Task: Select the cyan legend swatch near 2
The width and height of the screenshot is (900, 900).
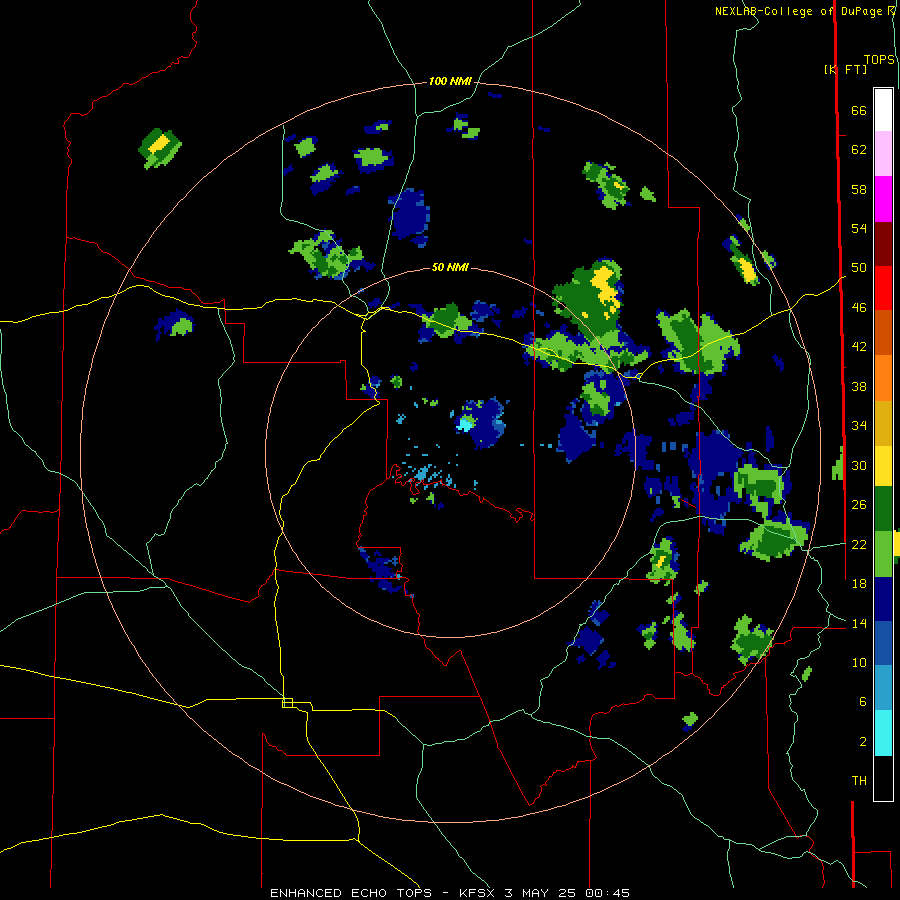Action: click(883, 732)
